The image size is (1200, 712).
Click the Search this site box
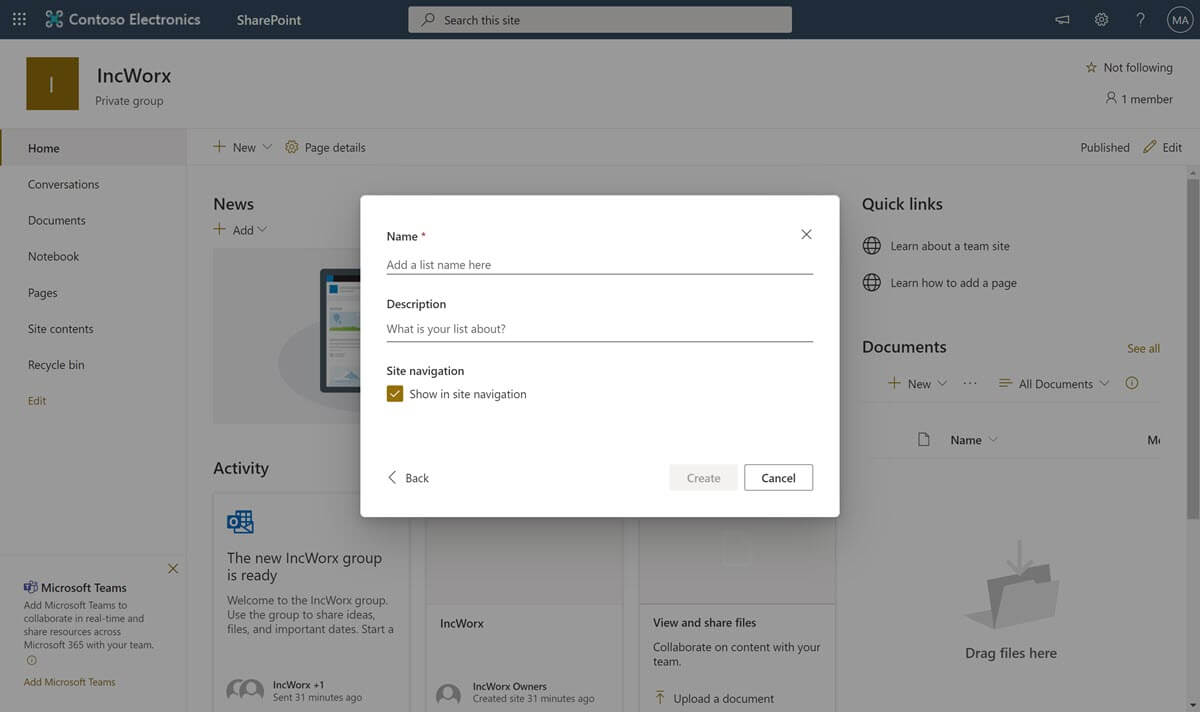(600, 19)
